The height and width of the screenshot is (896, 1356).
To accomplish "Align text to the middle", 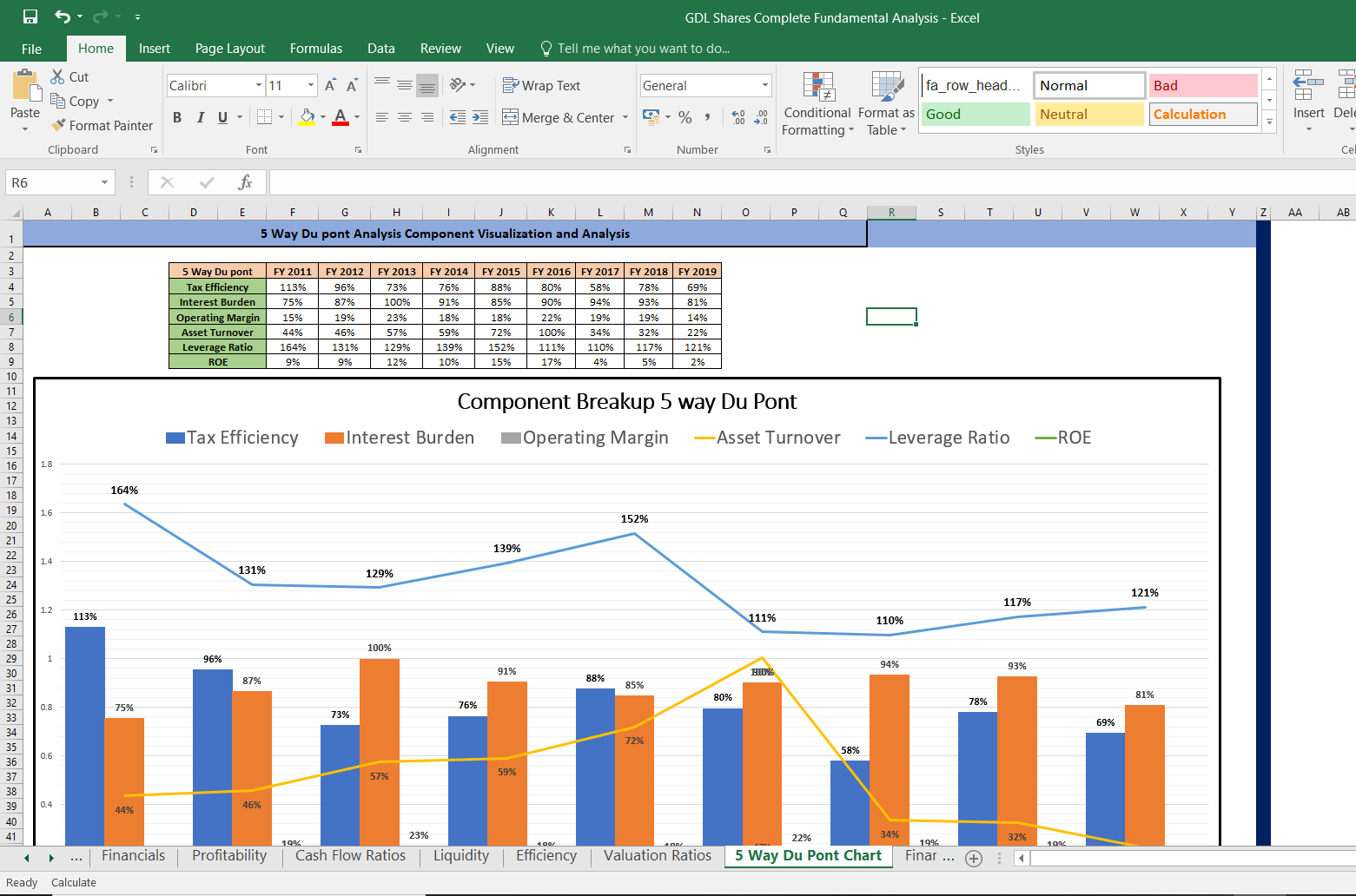I will click(405, 84).
